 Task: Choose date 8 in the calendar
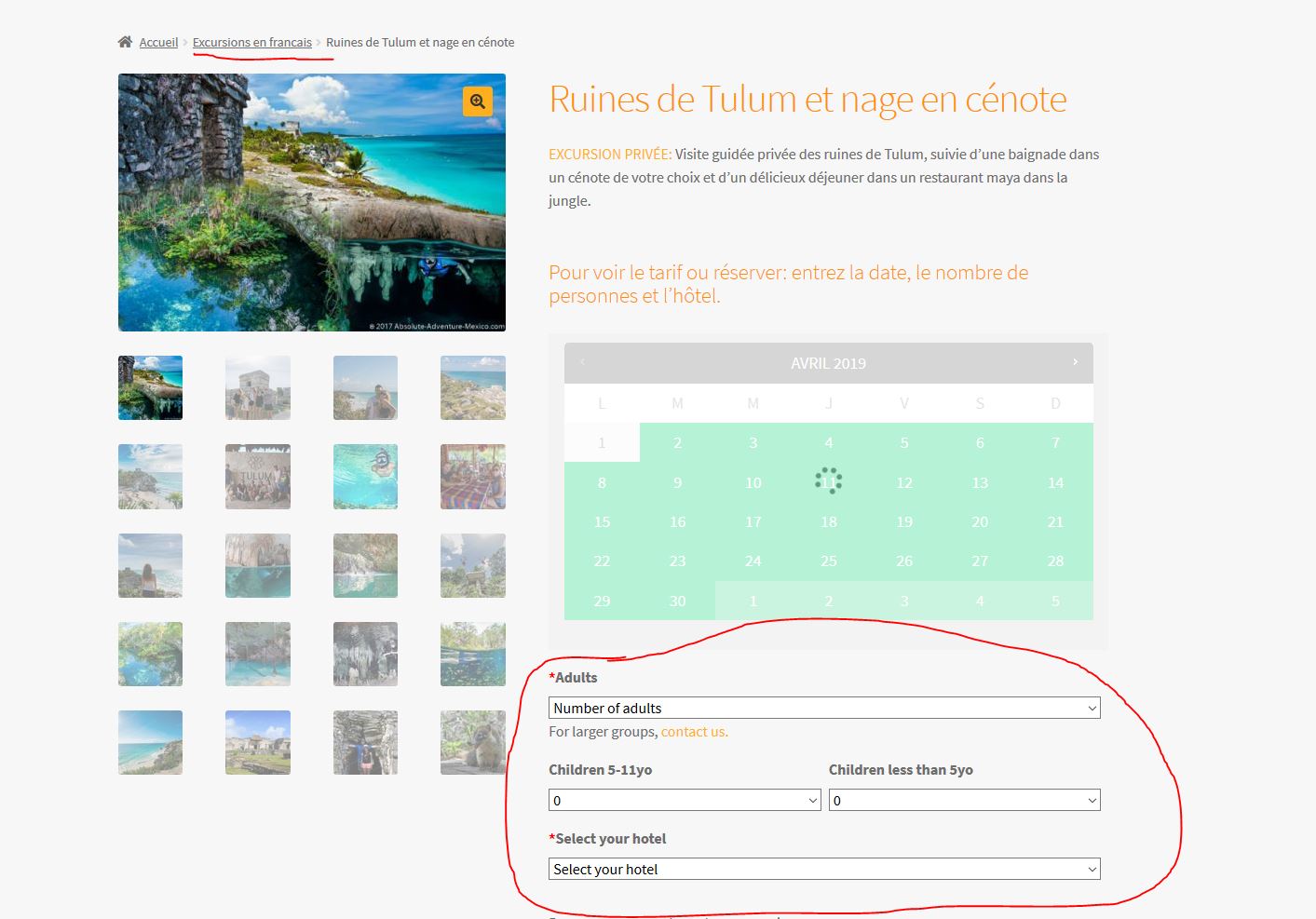pos(602,482)
